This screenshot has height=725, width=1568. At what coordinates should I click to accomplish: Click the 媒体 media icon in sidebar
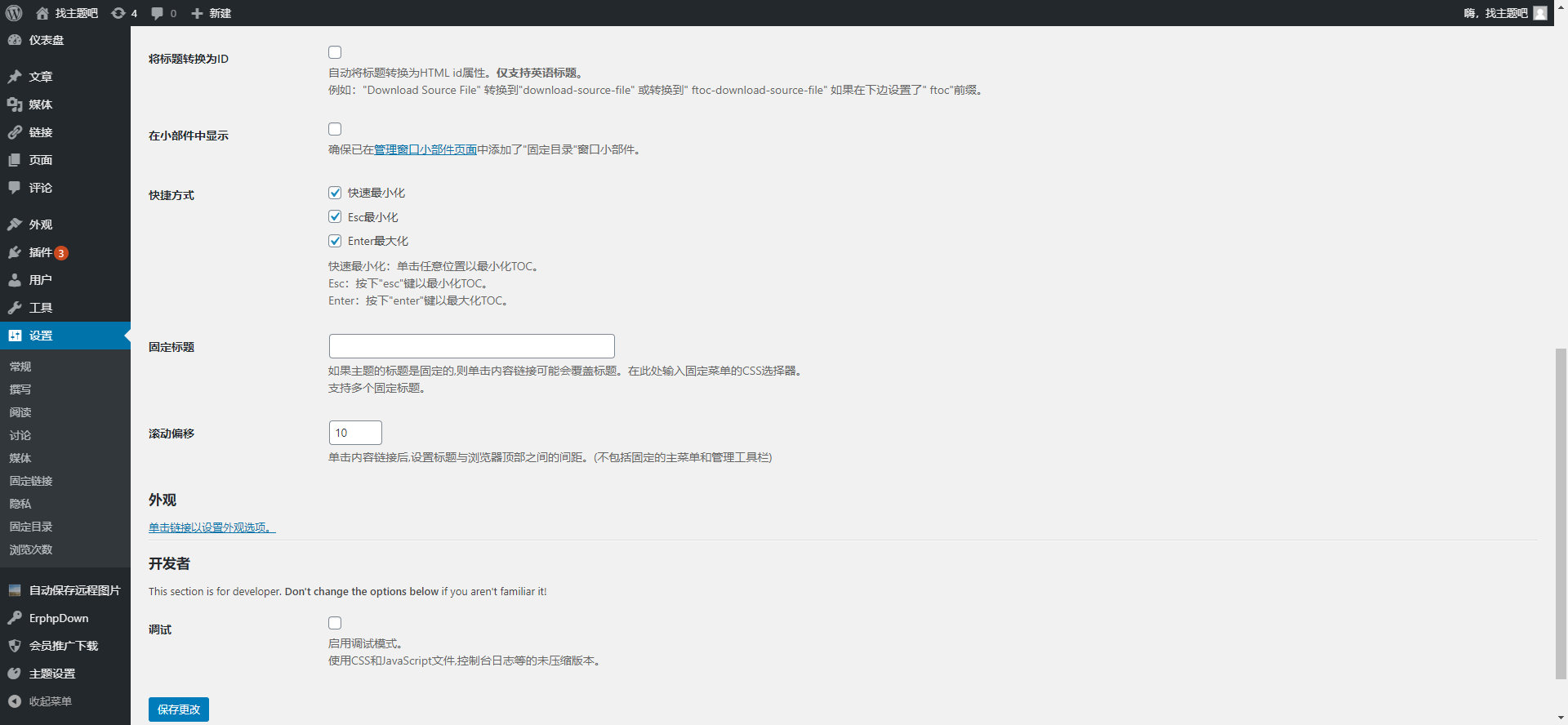pos(15,105)
